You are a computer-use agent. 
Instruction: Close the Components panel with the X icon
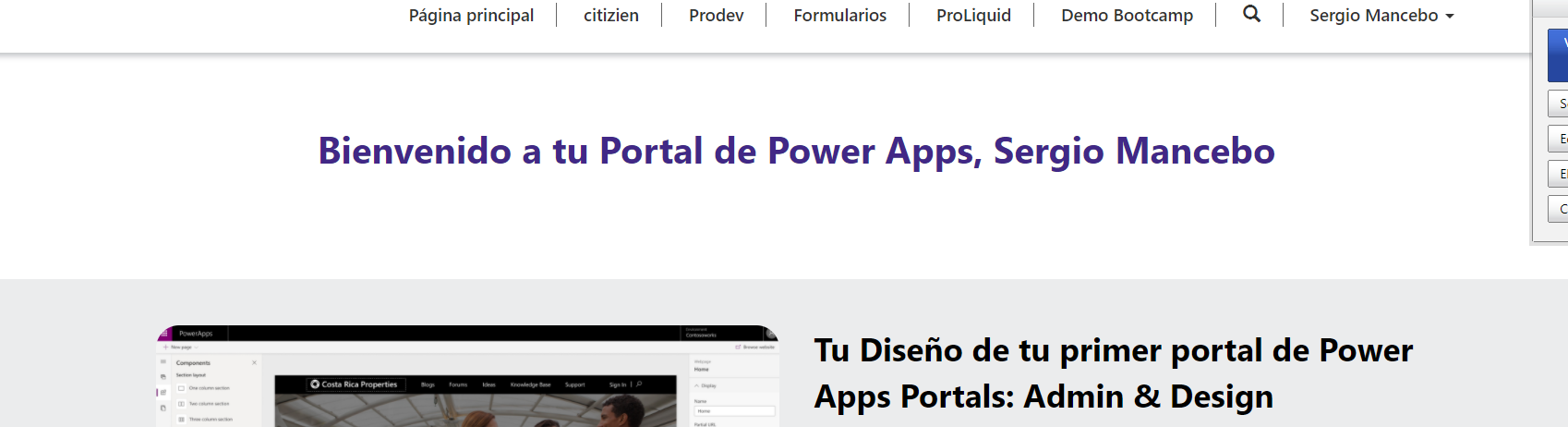click(x=255, y=362)
